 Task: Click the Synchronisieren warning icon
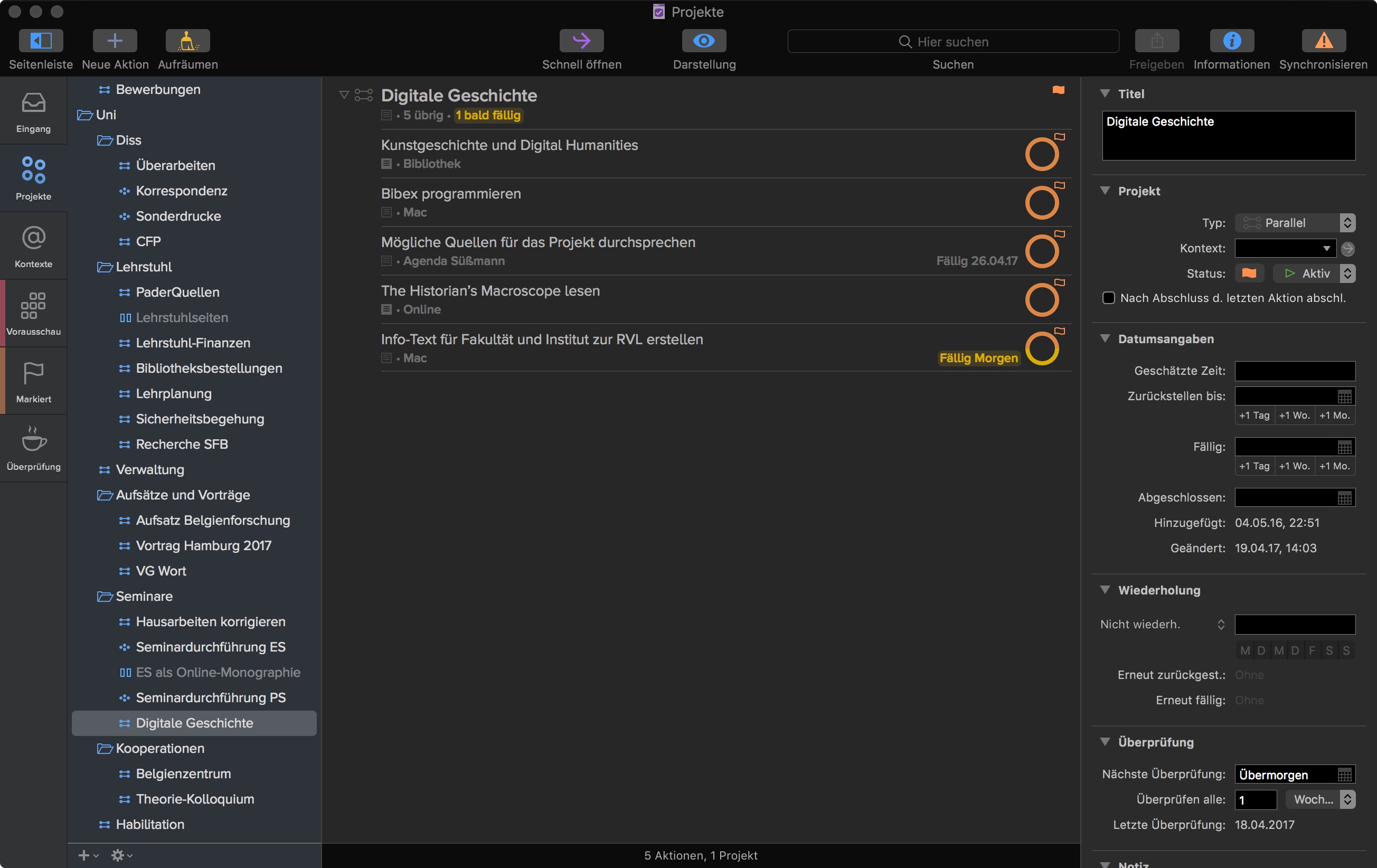1323,41
